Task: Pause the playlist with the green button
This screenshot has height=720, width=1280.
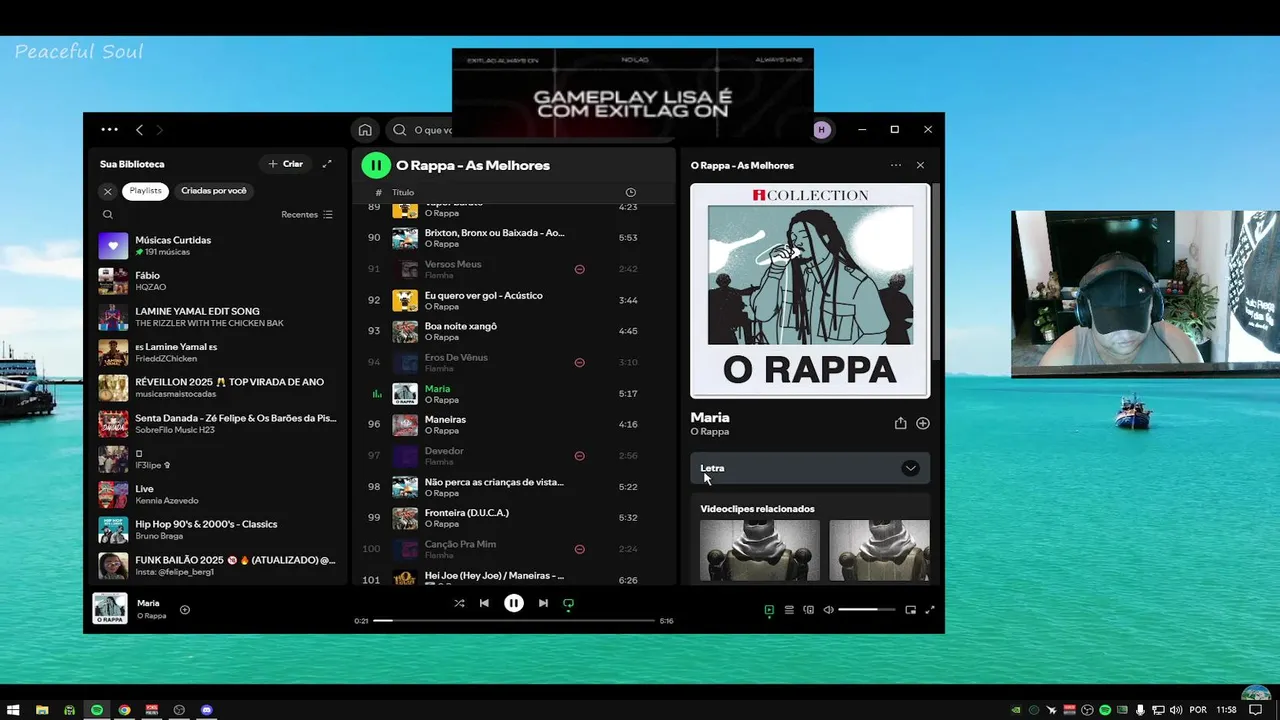Action: pos(376,165)
